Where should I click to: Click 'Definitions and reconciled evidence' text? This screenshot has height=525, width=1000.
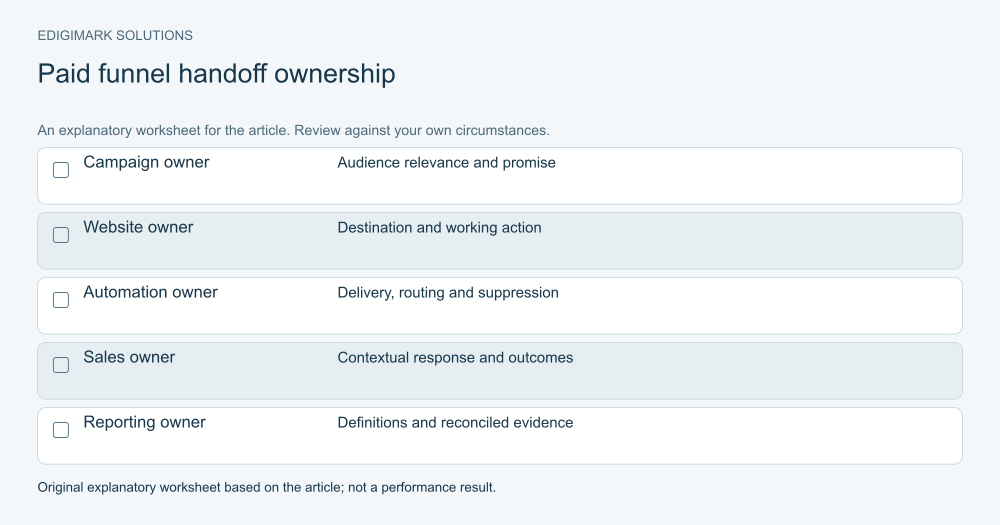(x=455, y=423)
